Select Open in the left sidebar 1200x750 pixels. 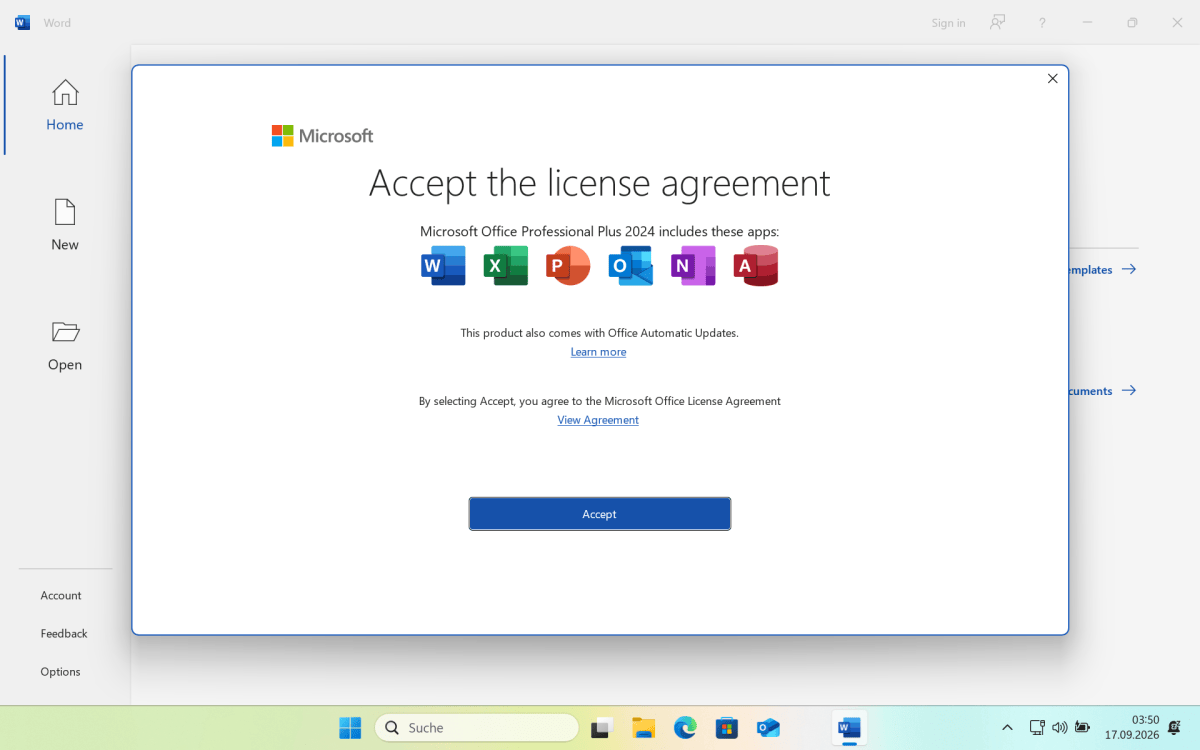(65, 345)
